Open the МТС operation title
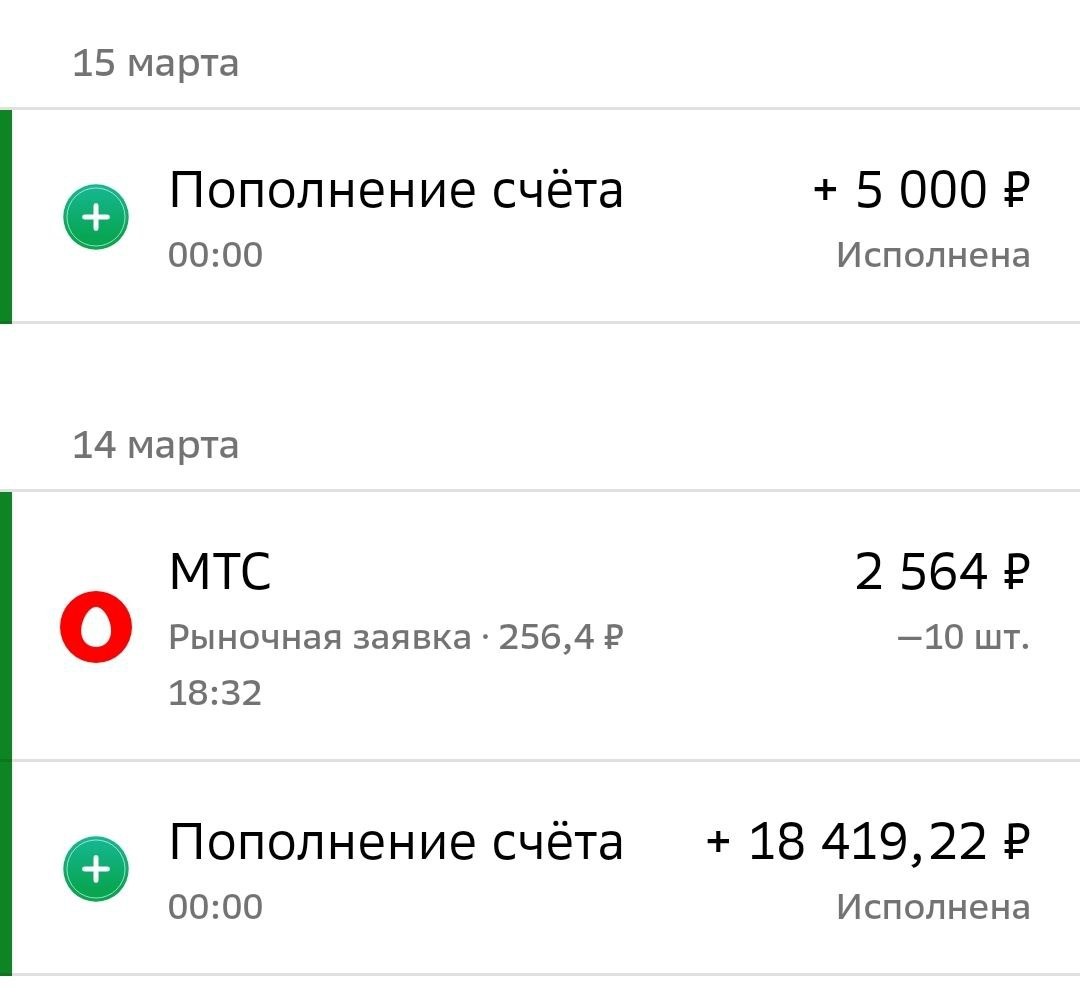 coord(220,573)
